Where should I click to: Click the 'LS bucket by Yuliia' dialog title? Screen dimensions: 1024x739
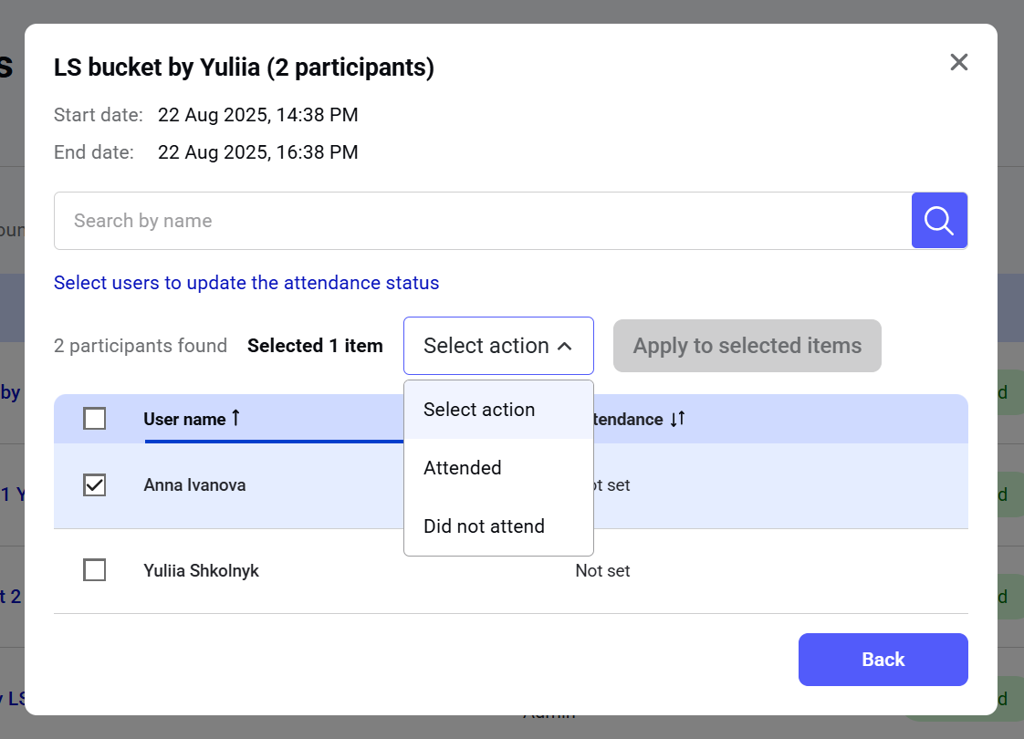(244, 68)
